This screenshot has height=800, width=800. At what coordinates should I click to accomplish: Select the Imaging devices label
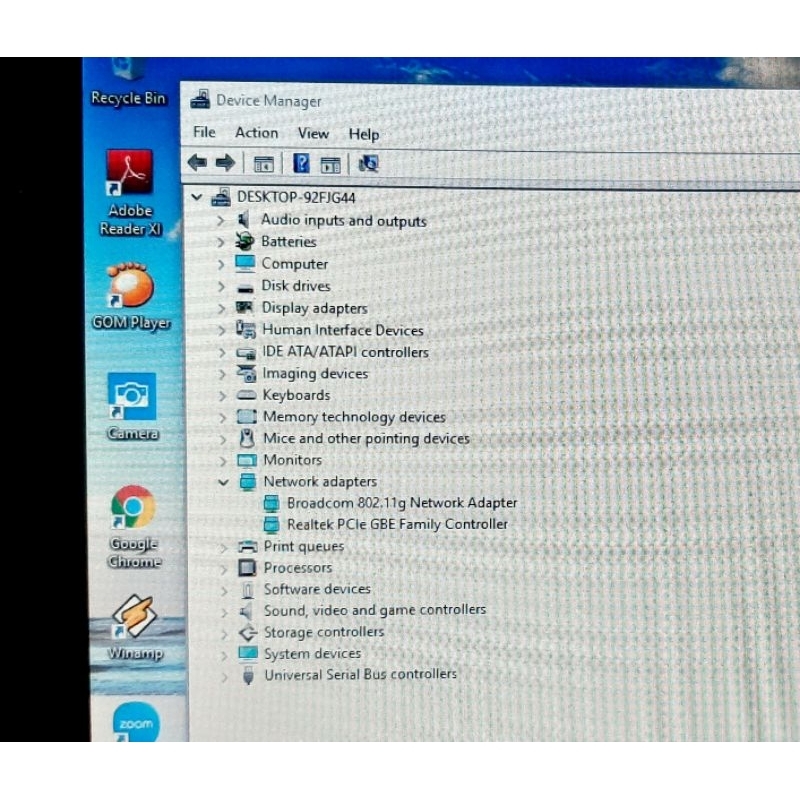point(315,373)
